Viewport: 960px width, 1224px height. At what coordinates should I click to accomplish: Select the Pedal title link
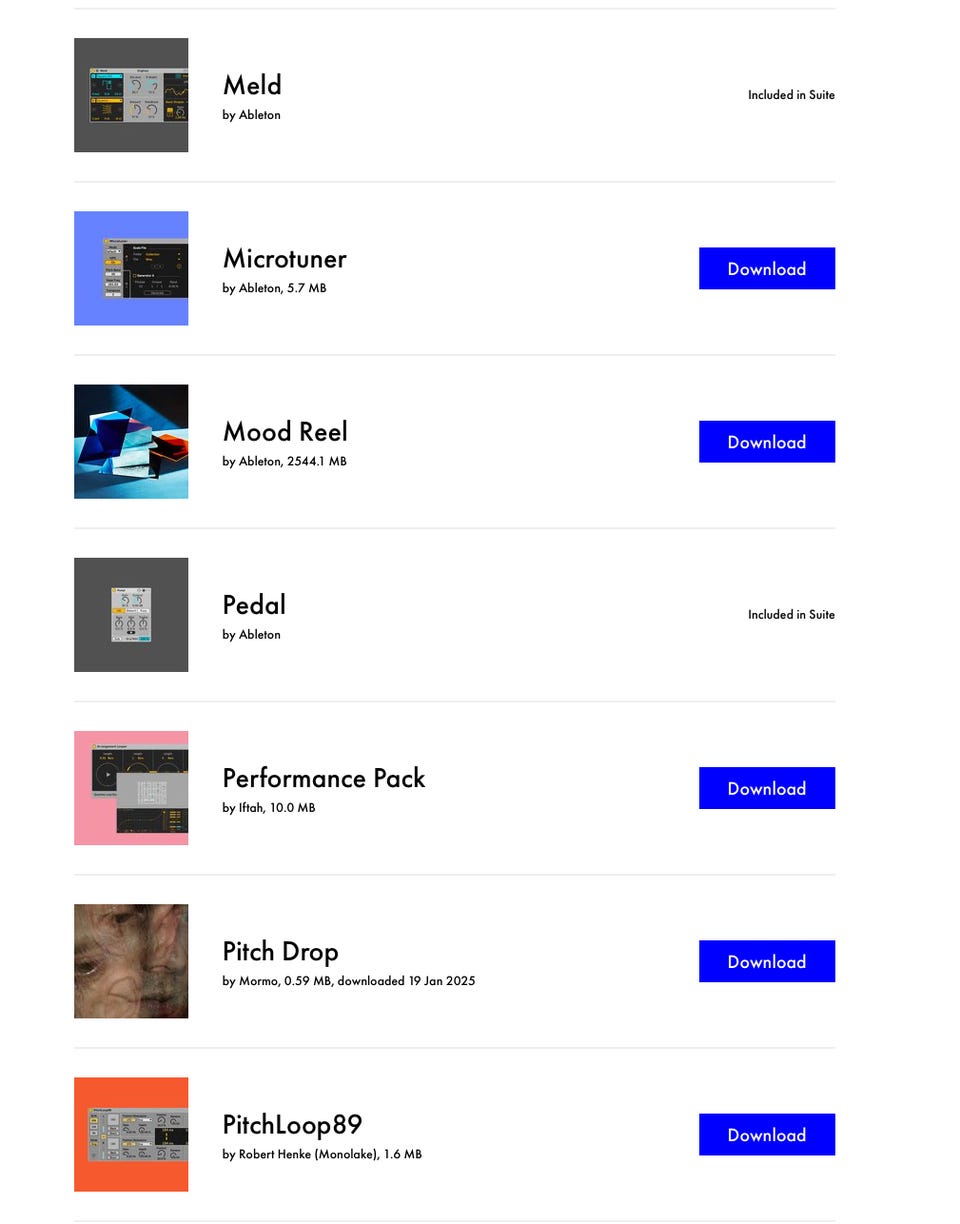point(254,605)
